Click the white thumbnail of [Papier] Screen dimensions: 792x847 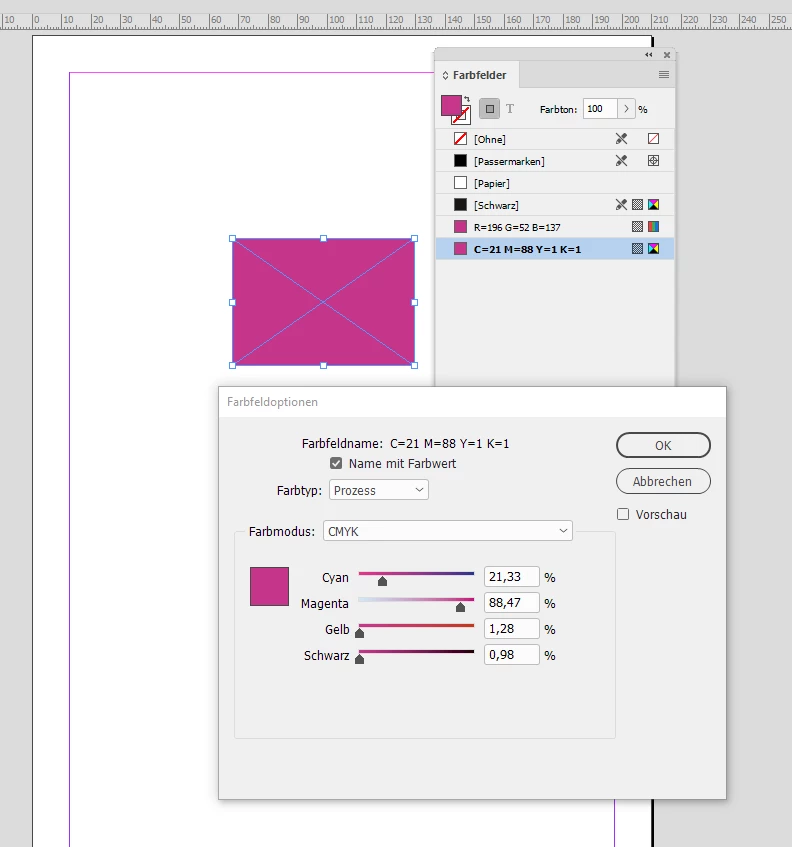click(460, 183)
